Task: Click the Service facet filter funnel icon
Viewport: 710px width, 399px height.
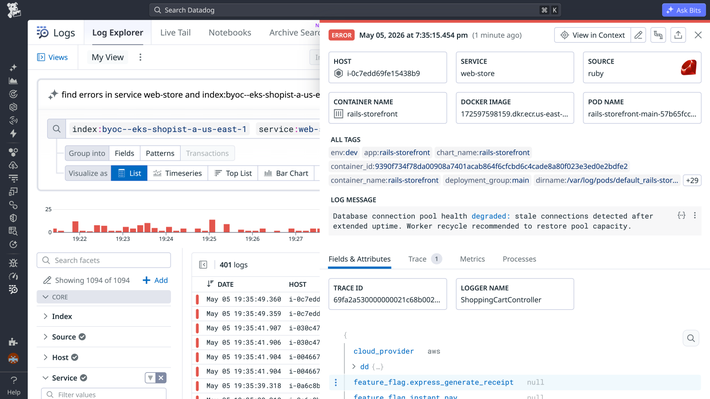Action: point(150,378)
